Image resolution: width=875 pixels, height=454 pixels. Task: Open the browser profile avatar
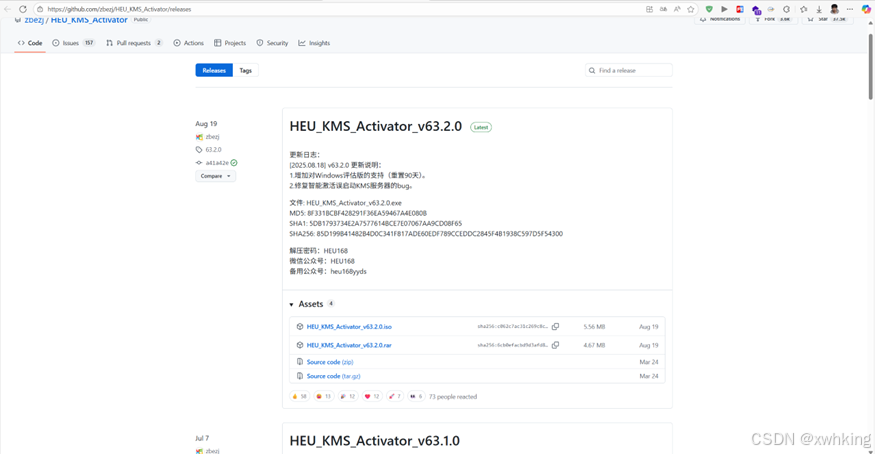834,9
